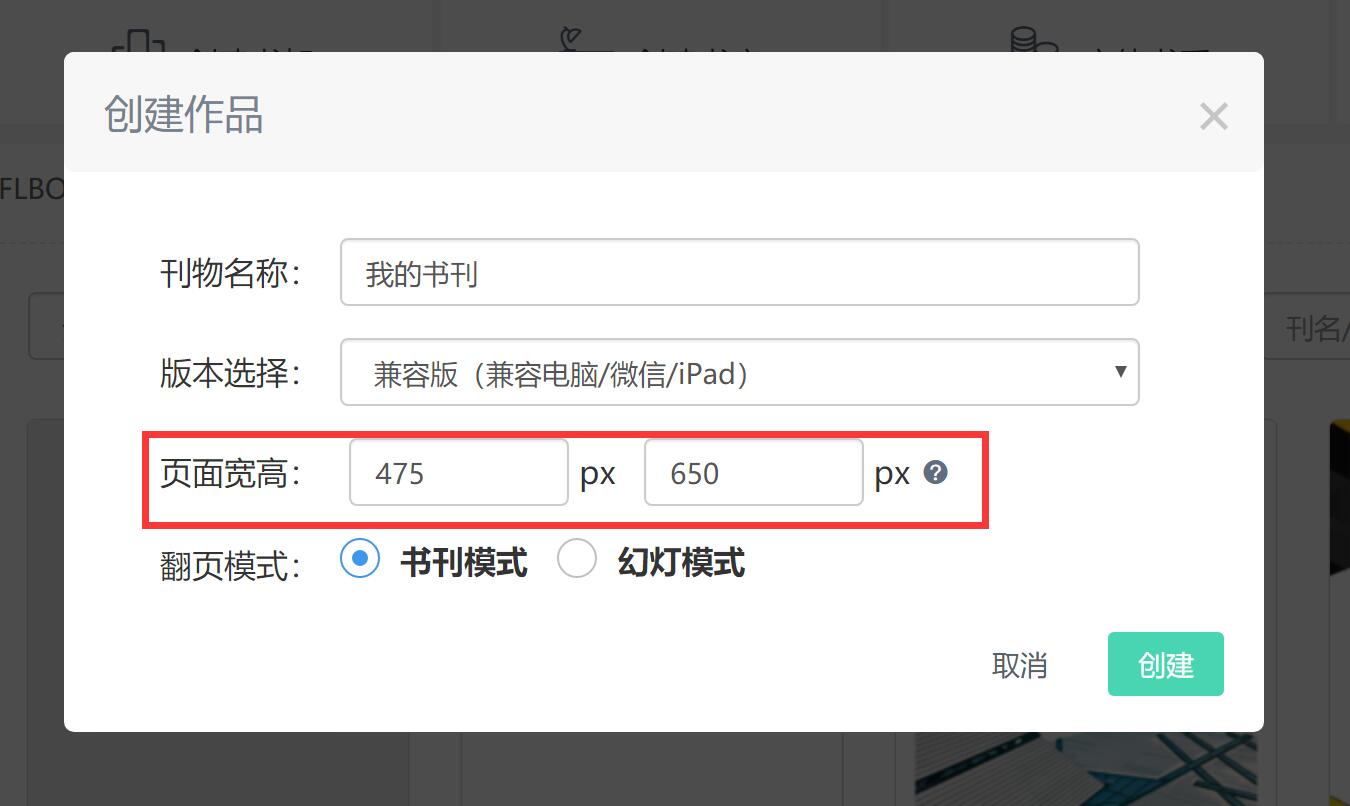Click the green 创建 button
The height and width of the screenshot is (806, 1350).
click(1165, 664)
